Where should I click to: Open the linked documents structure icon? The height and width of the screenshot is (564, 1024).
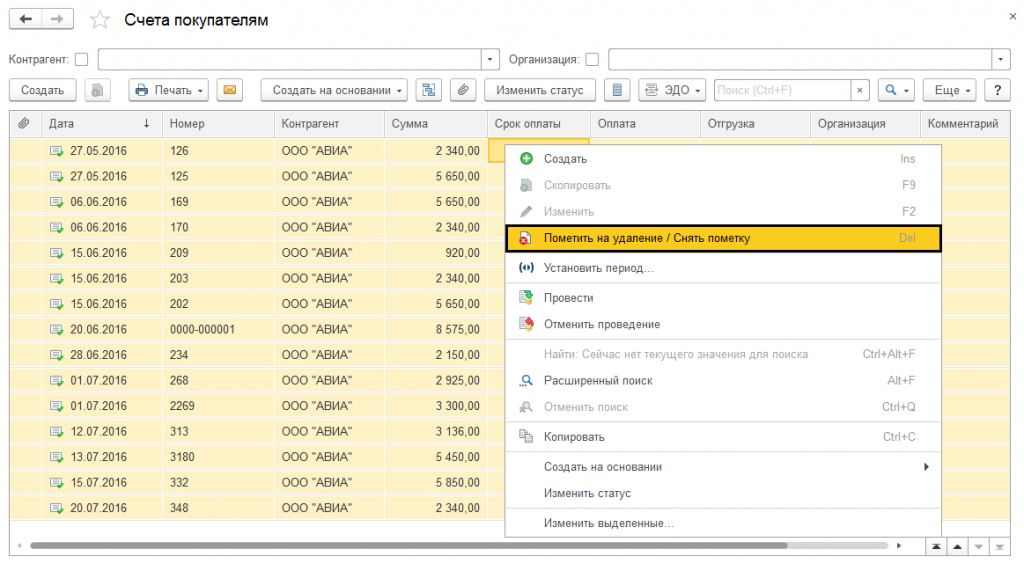point(428,90)
